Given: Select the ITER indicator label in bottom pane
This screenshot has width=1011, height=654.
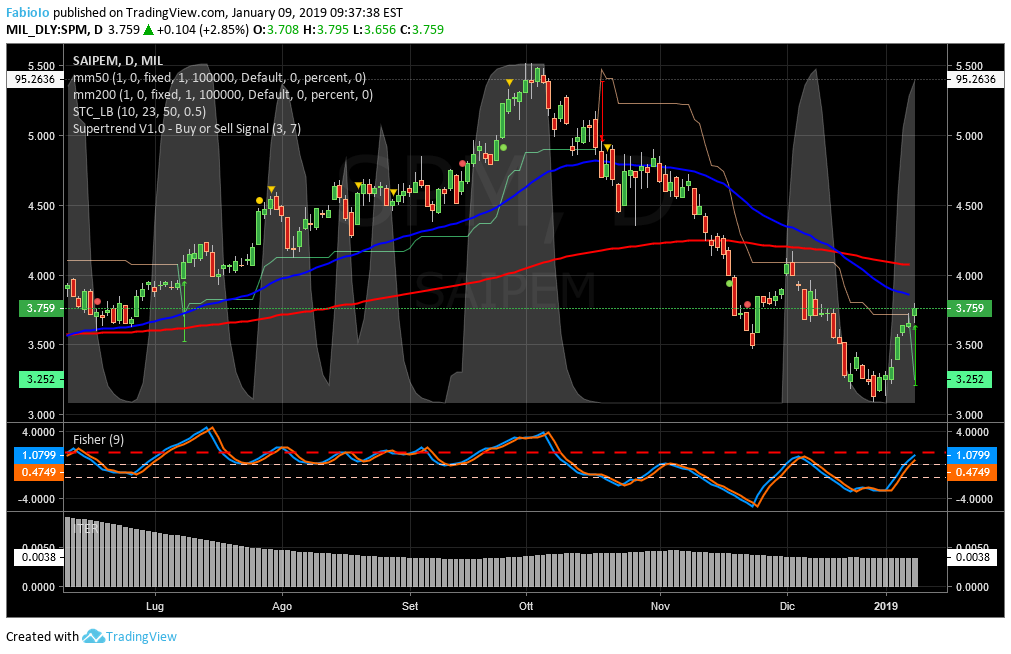Looking at the screenshot, I should click(86, 528).
